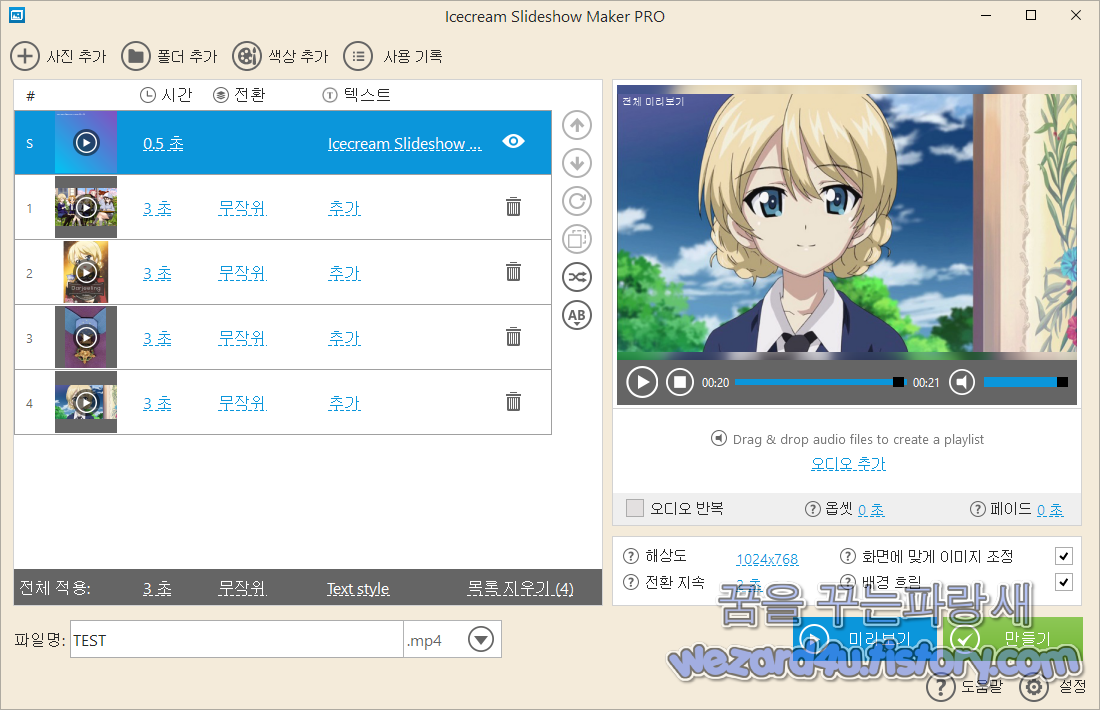This screenshot has width=1100, height=710.
Task: Click the duplicate slide icon
Action: coord(577,239)
